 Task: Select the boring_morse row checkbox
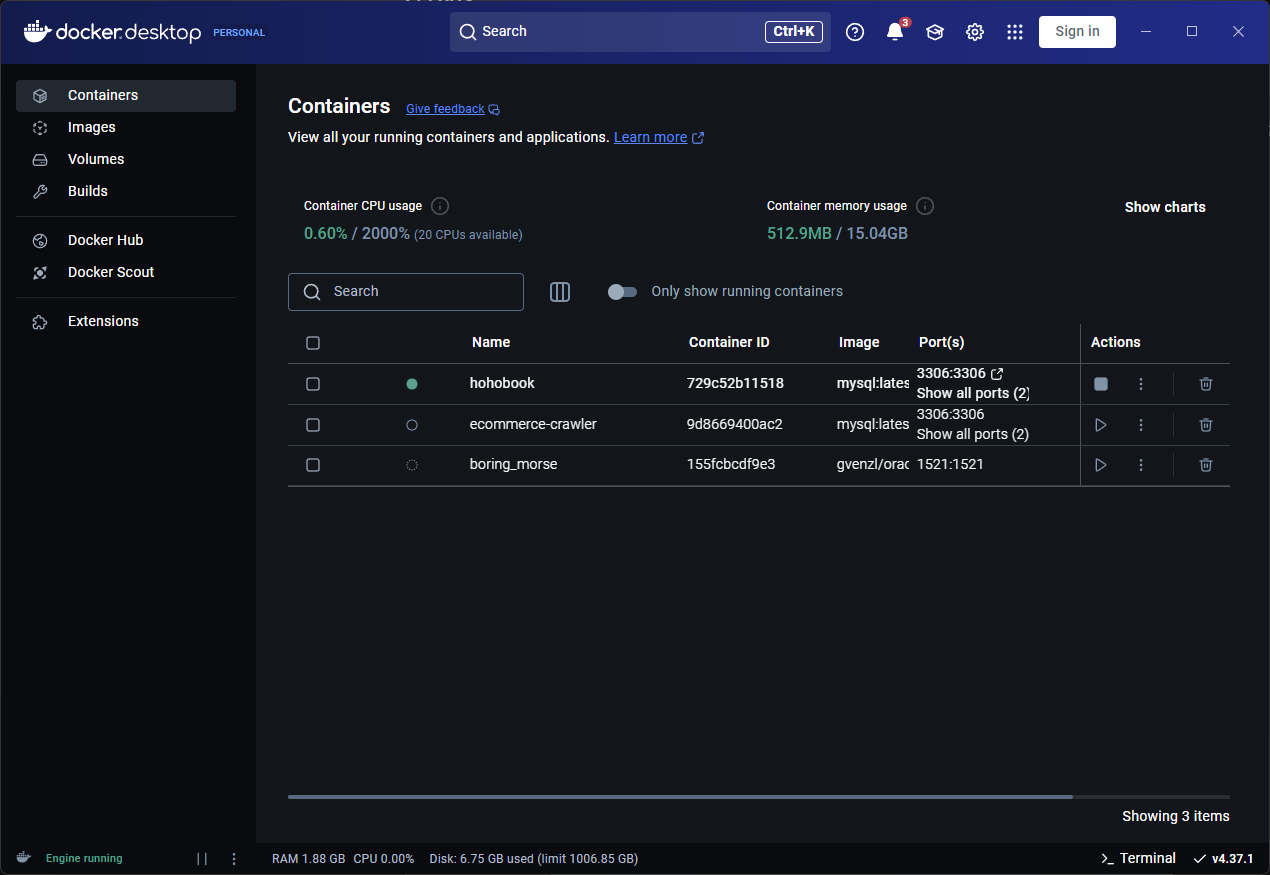[313, 465]
